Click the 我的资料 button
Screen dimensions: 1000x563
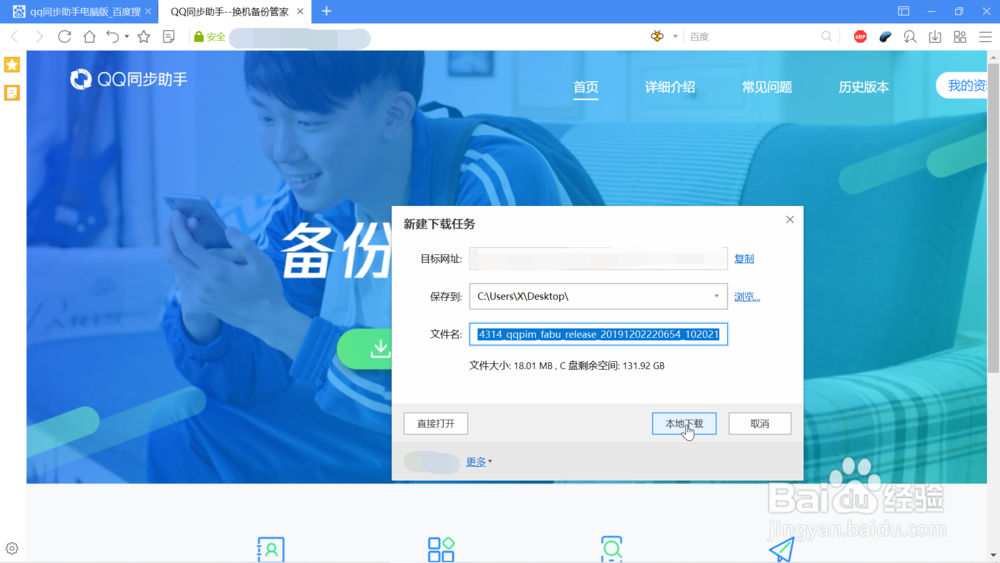coord(962,85)
